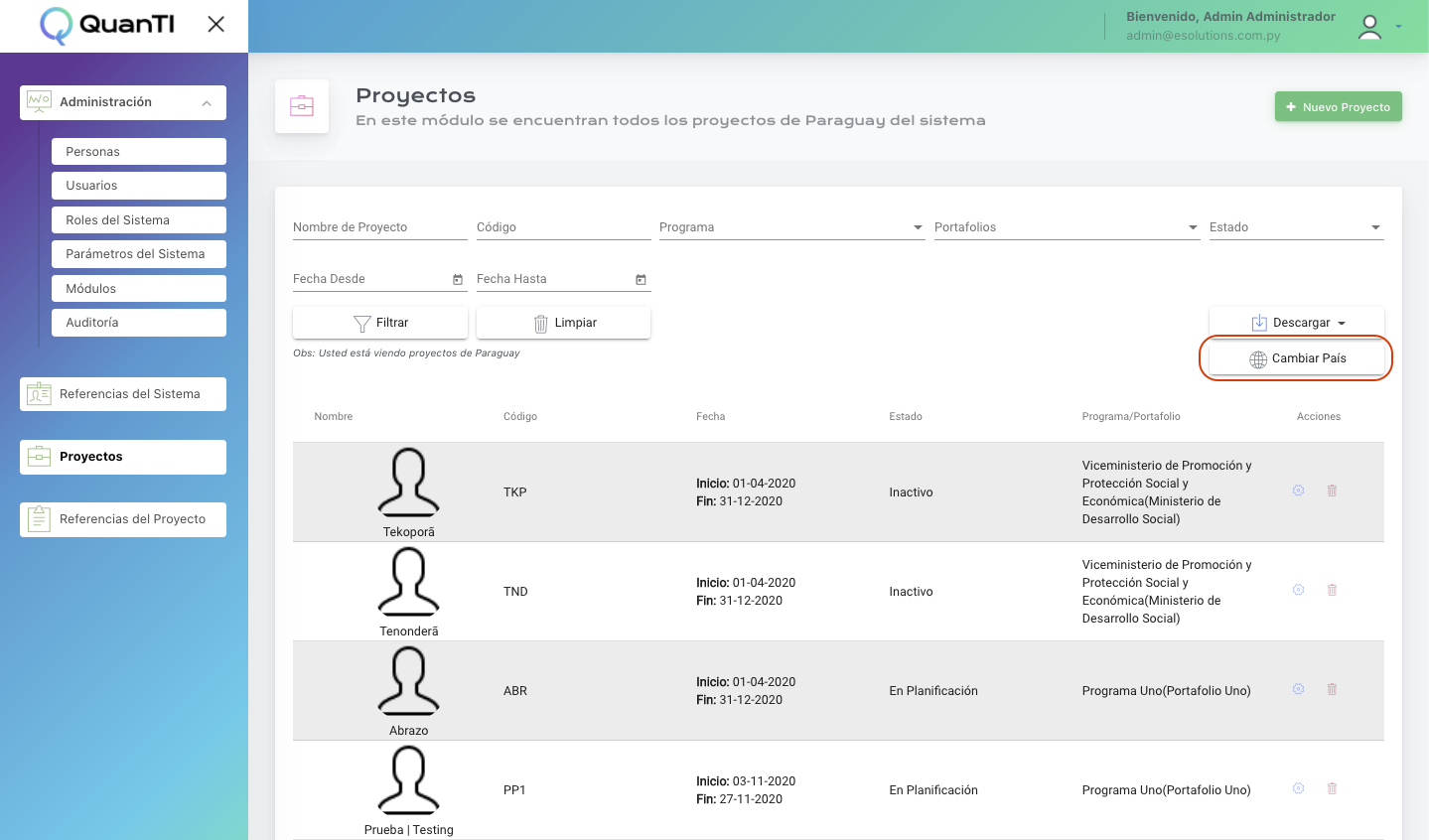The width and height of the screenshot is (1429, 840).
Task: Focus the Código filter field
Action: [x=563, y=227]
